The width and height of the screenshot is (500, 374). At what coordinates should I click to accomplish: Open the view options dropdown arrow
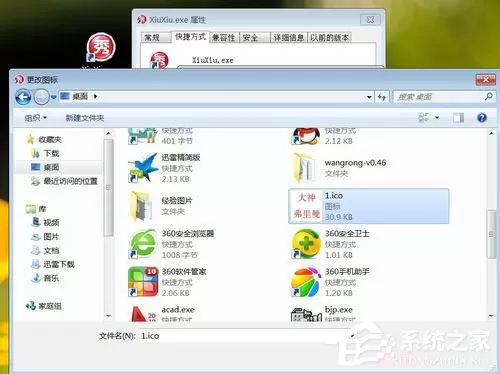(x=437, y=118)
